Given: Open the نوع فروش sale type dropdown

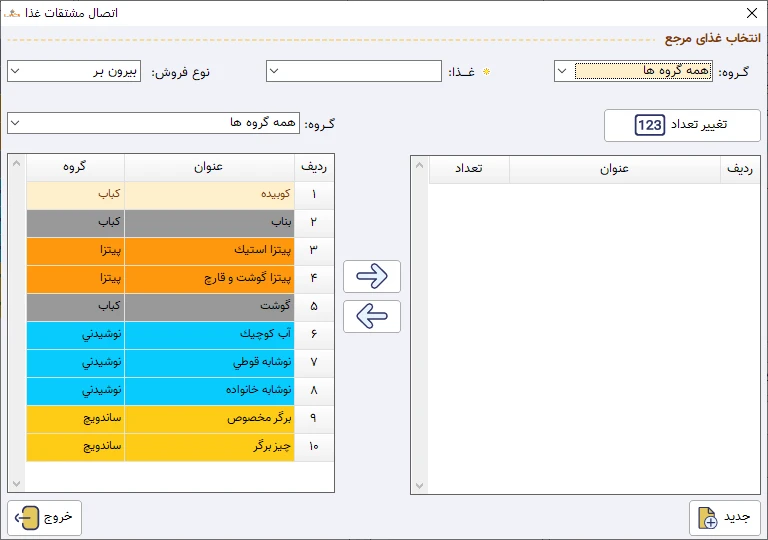Looking at the screenshot, I should pos(15,71).
